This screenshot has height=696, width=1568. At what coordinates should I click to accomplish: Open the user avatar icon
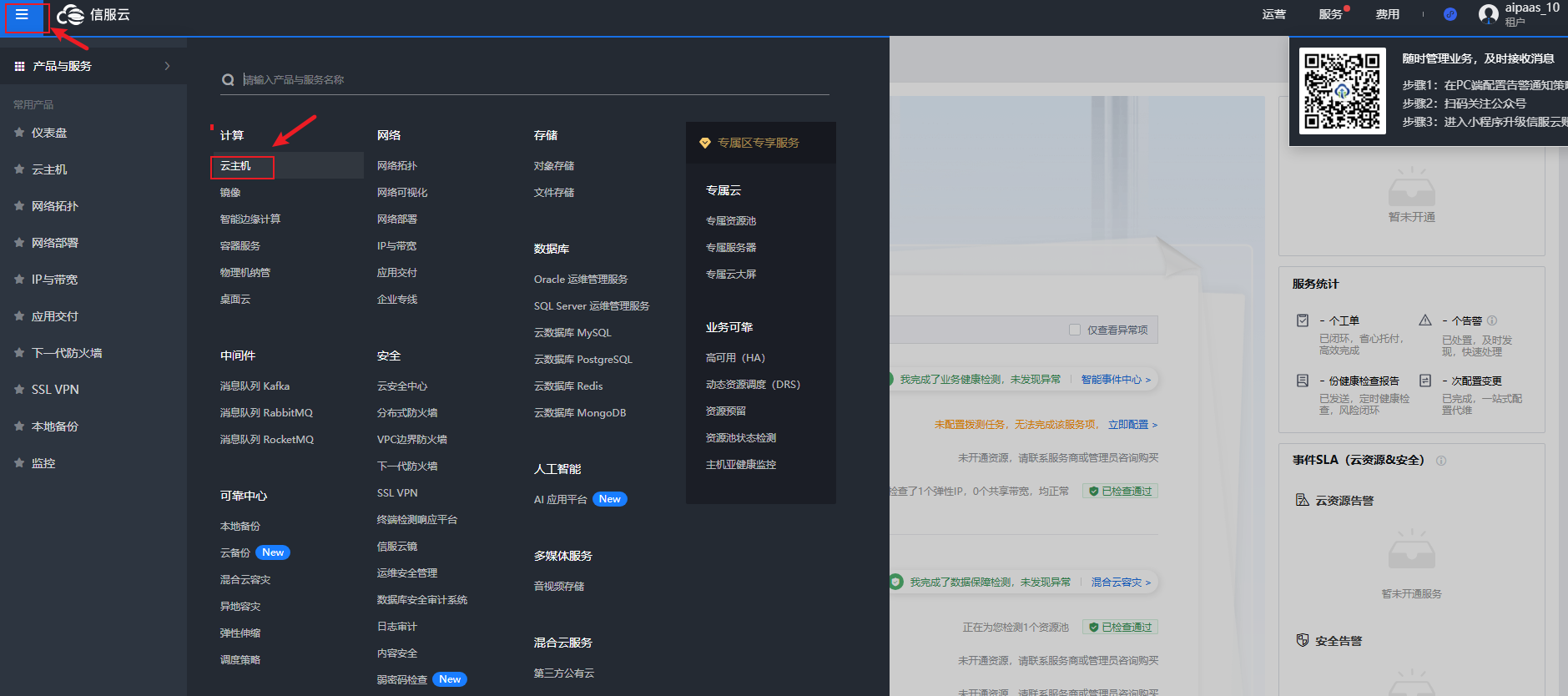click(x=1488, y=14)
